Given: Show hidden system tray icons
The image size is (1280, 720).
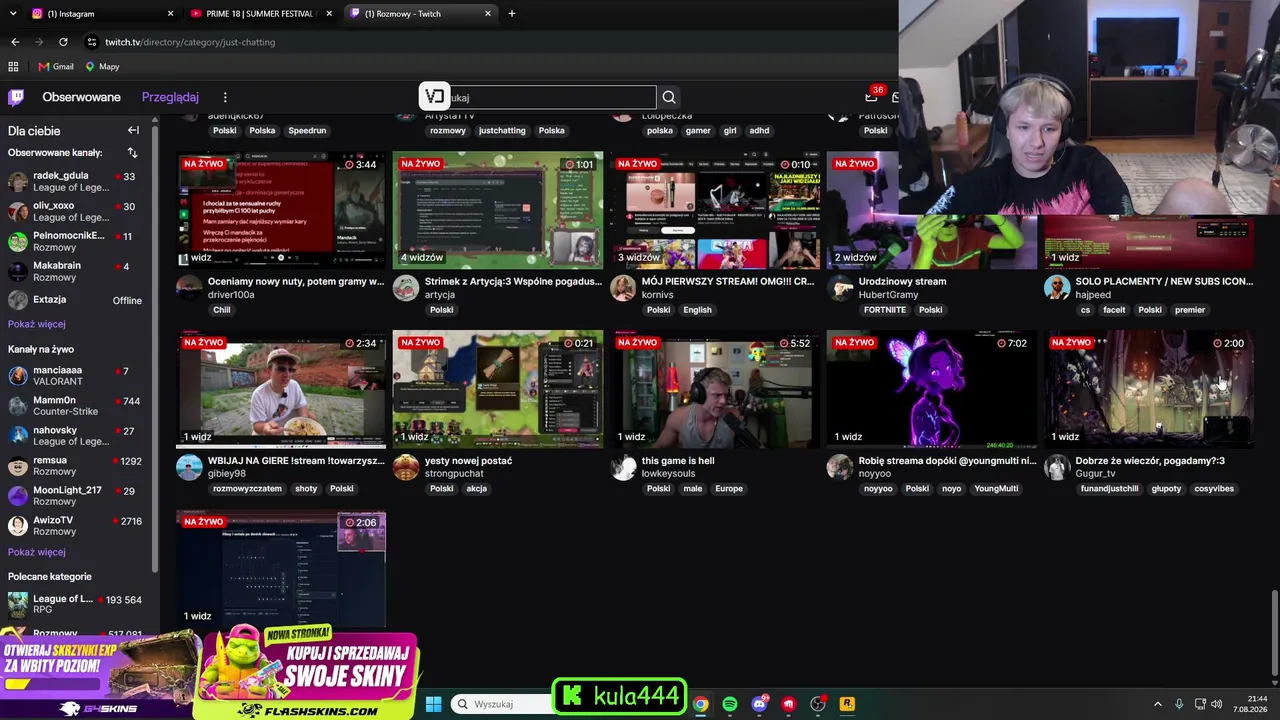Looking at the screenshot, I should 1158,704.
